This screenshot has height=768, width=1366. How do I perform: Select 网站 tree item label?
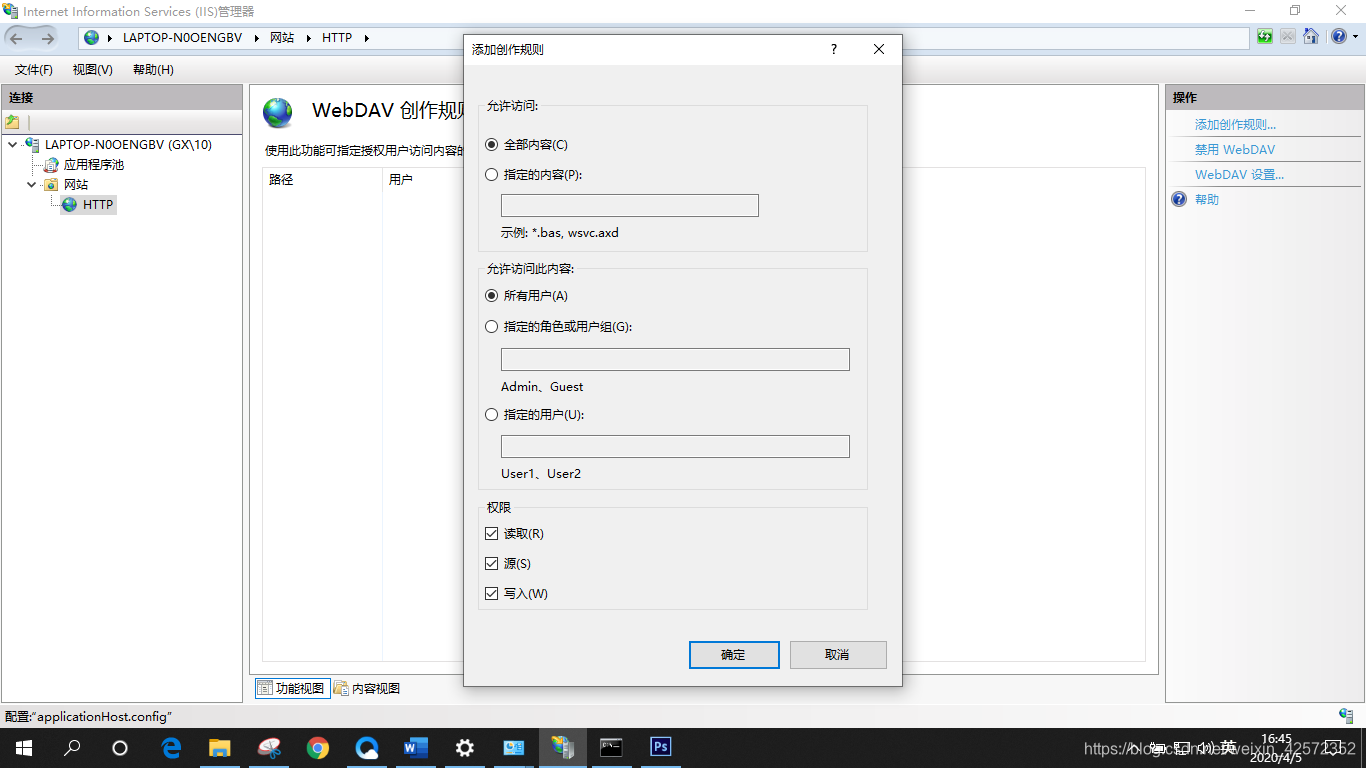pyautogui.click(x=76, y=185)
